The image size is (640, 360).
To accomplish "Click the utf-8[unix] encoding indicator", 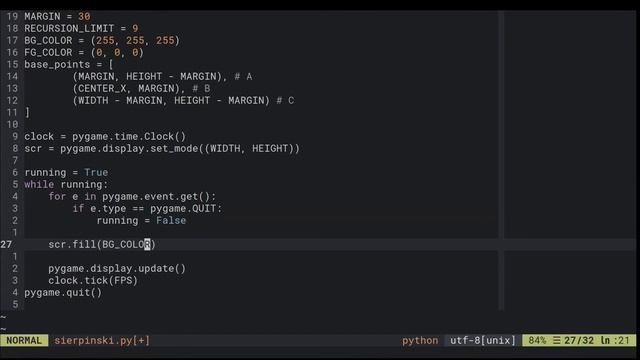I will [x=483, y=340].
